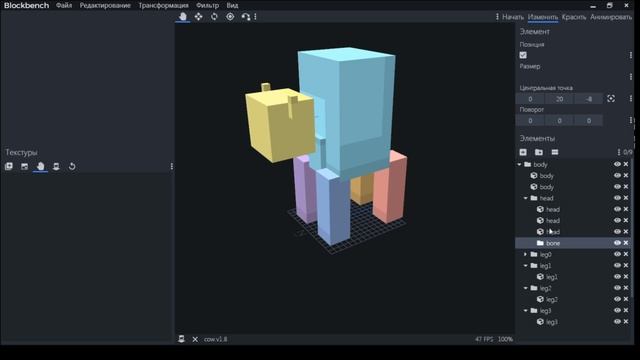Toggle the X export icon on leg0 row

tap(626, 254)
